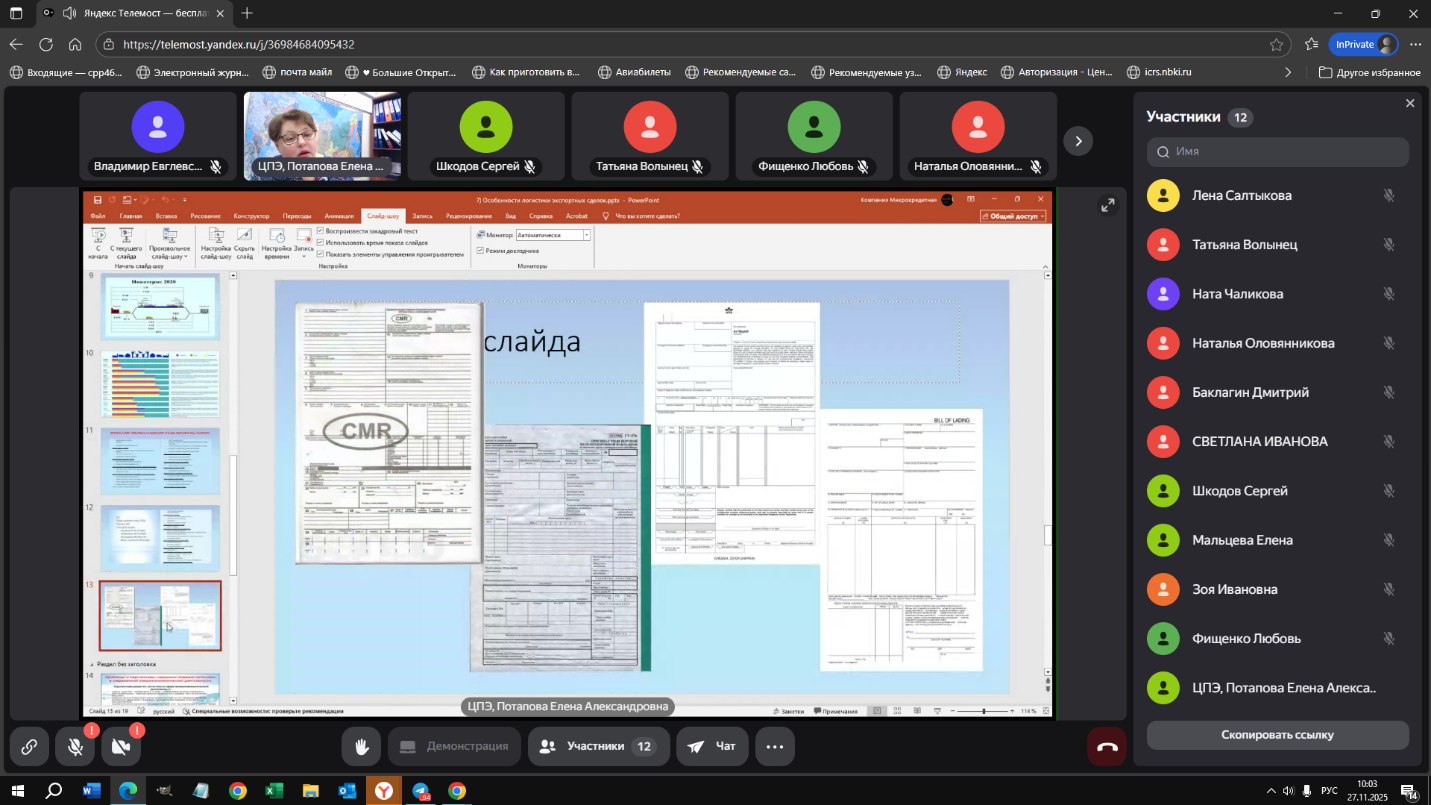Open Telegram from the taskbar

point(420,790)
